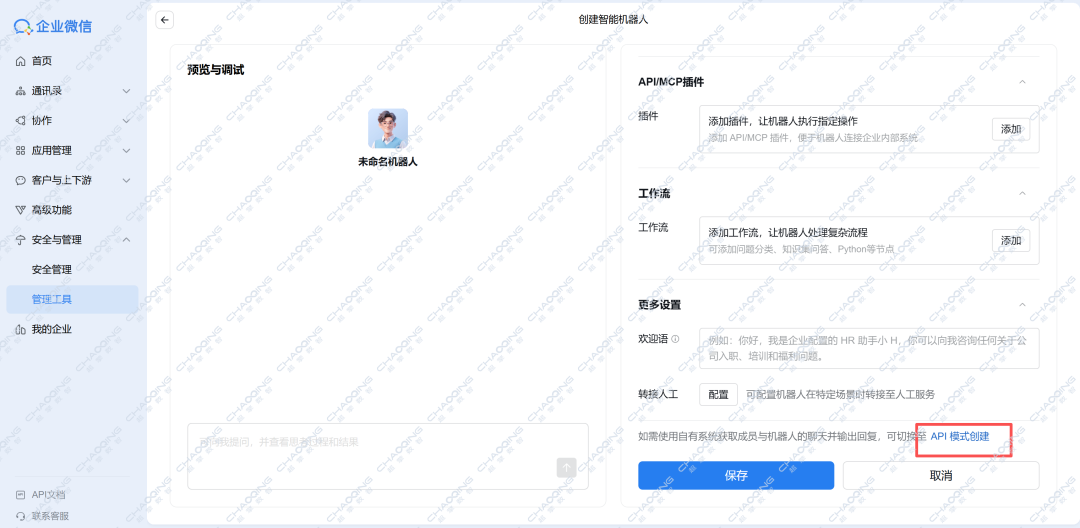Click the 企业微信 logo
Screen dimensions: 1080x528
coord(53,26)
